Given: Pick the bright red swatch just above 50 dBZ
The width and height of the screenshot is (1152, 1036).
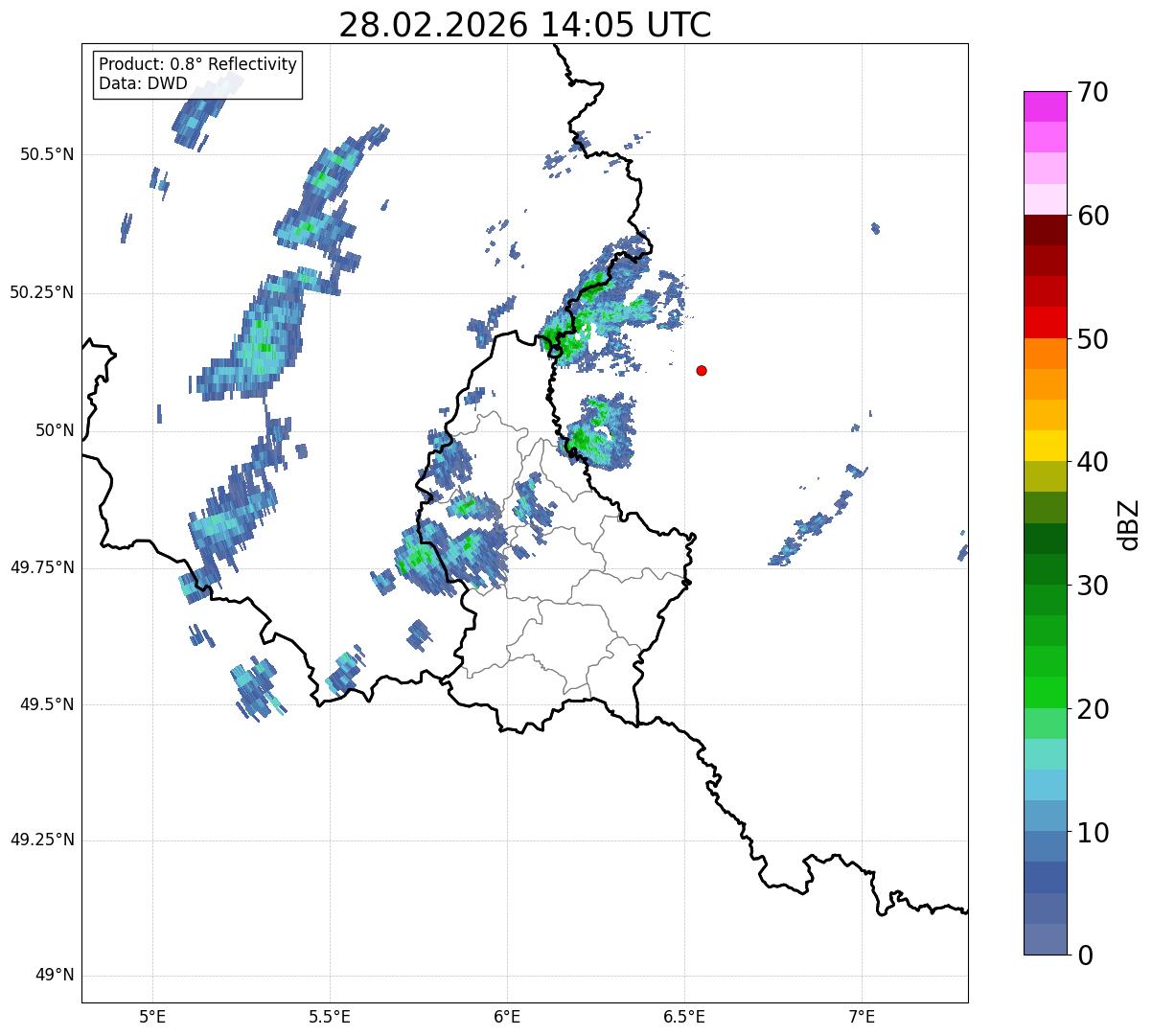Looking at the screenshot, I should (x=1046, y=323).
